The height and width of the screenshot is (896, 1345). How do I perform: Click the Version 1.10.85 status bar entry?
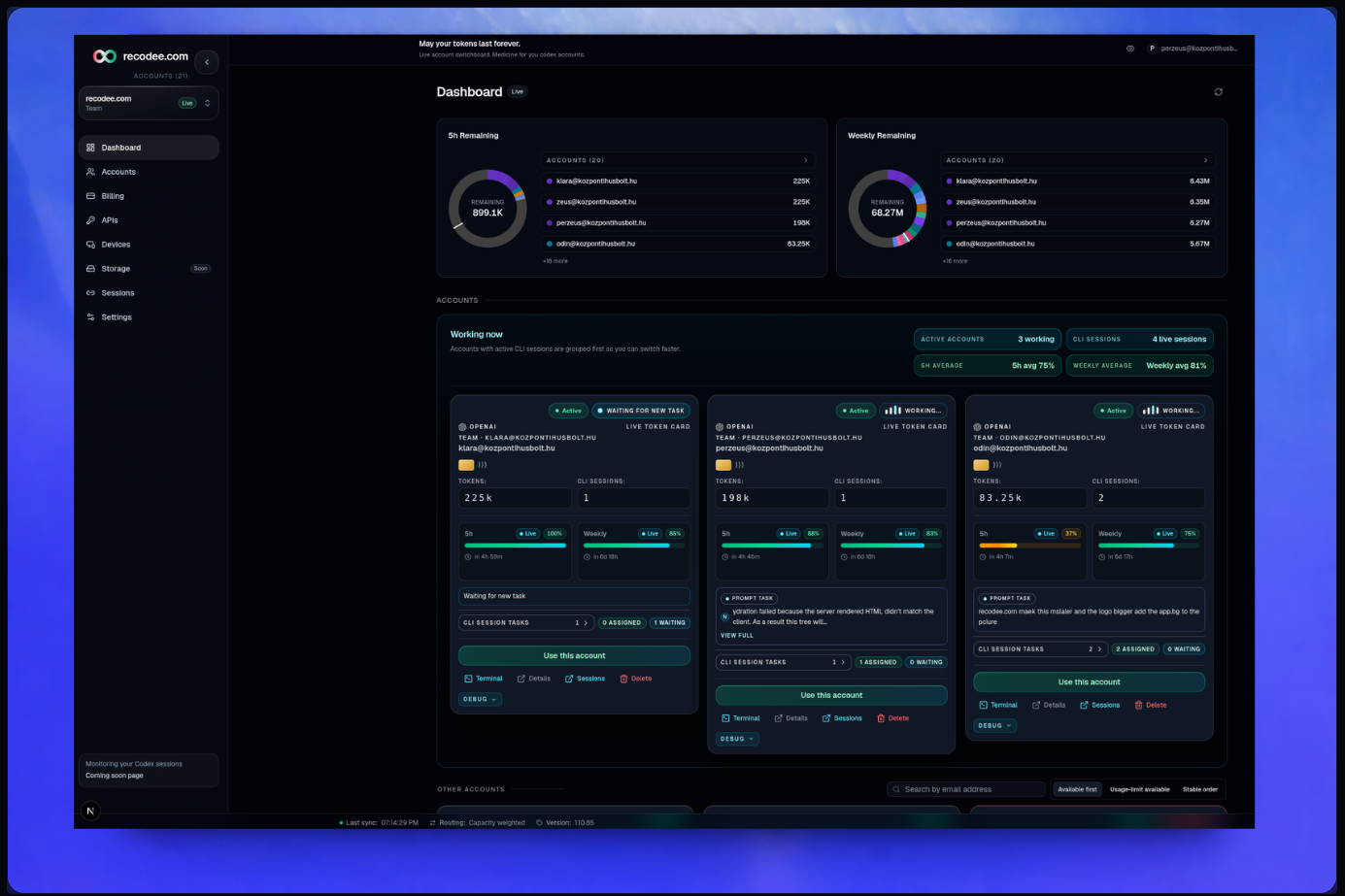click(565, 823)
